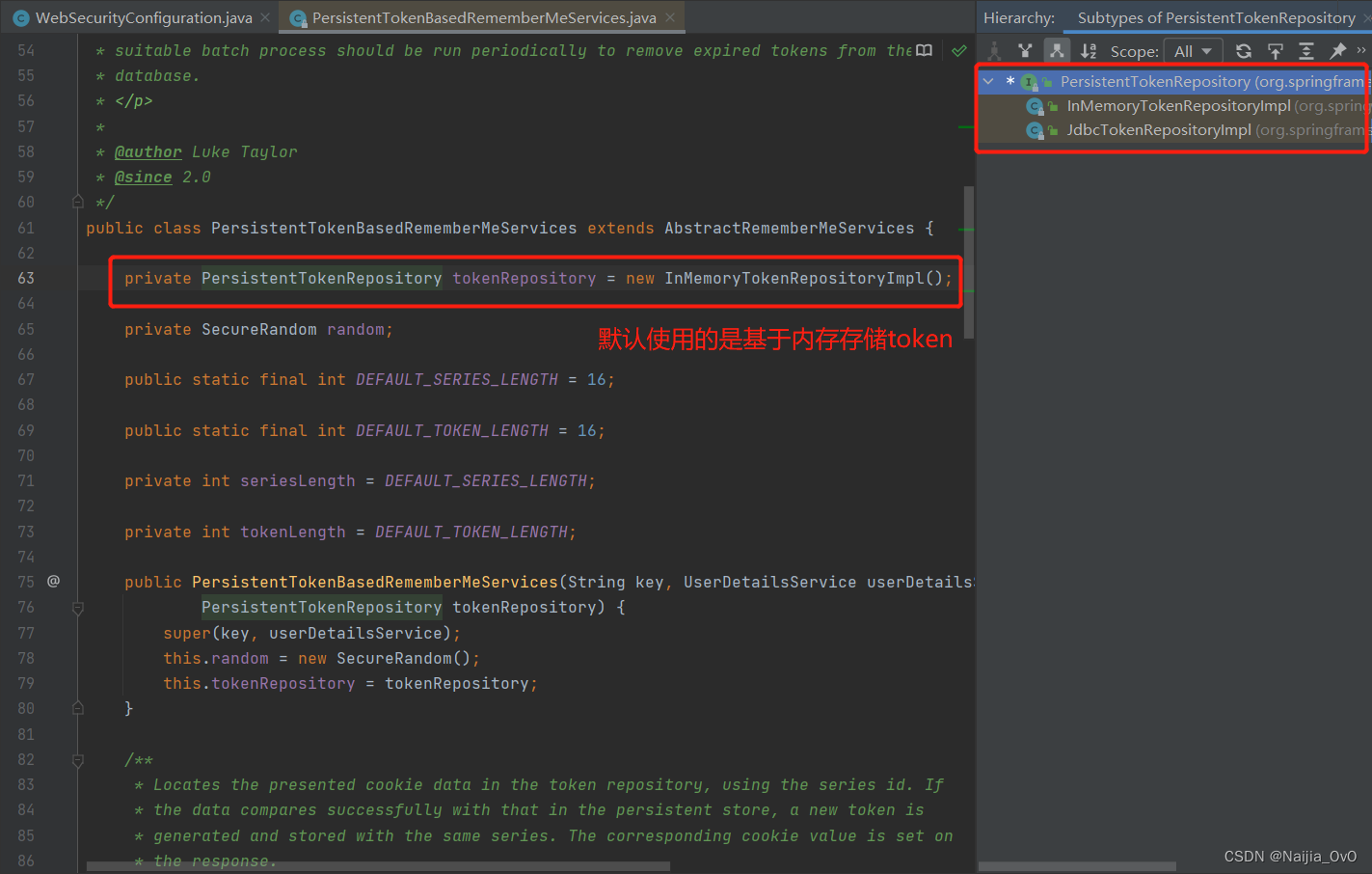Image resolution: width=1372 pixels, height=874 pixels.
Task: Refresh the hierarchy view
Action: (x=1244, y=51)
